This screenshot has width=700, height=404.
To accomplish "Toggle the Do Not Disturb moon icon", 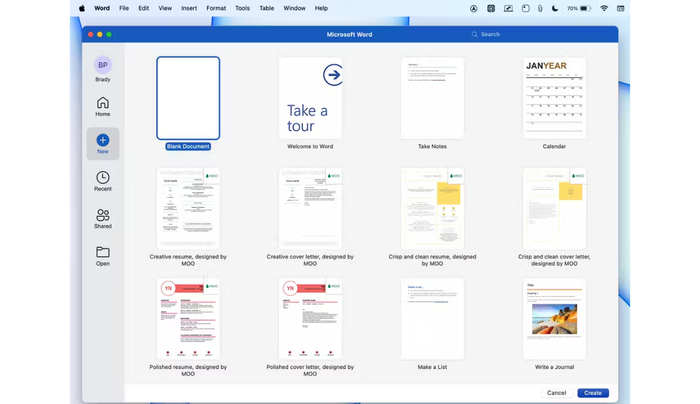I will (555, 8).
